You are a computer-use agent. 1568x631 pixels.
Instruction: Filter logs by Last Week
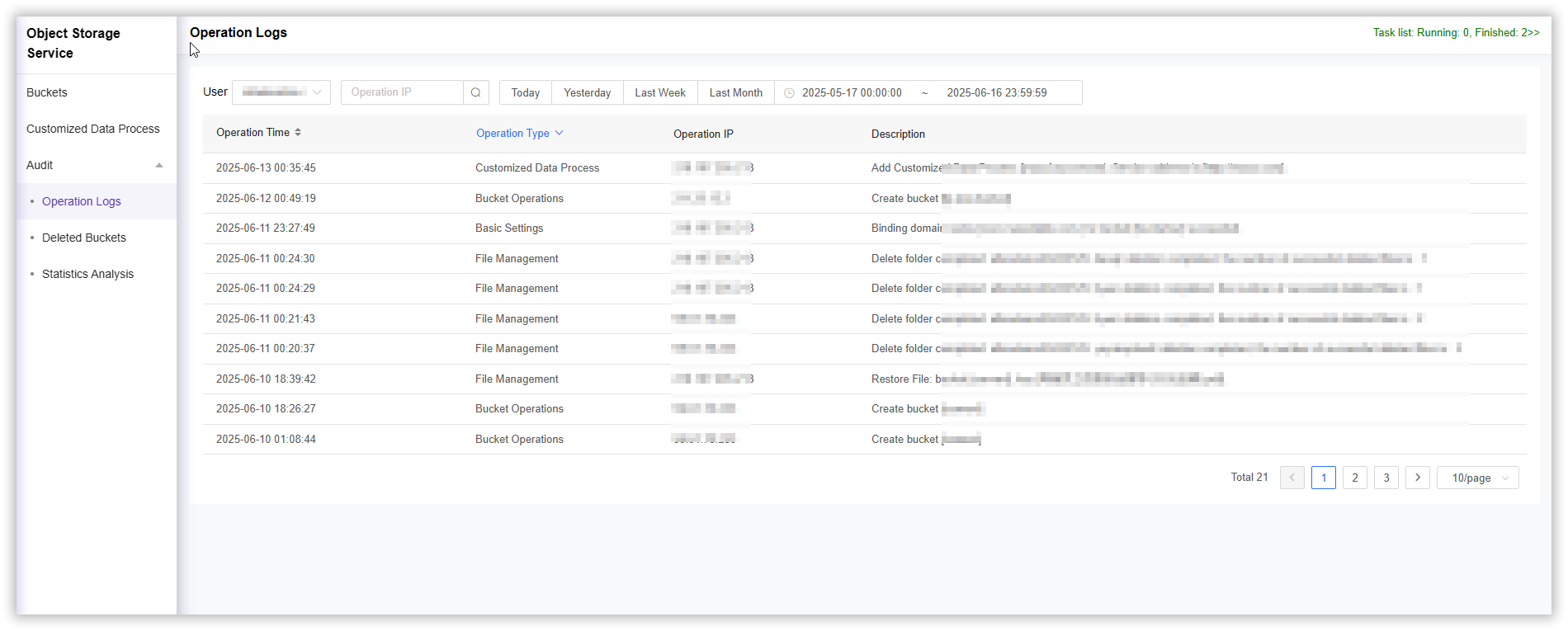click(659, 92)
